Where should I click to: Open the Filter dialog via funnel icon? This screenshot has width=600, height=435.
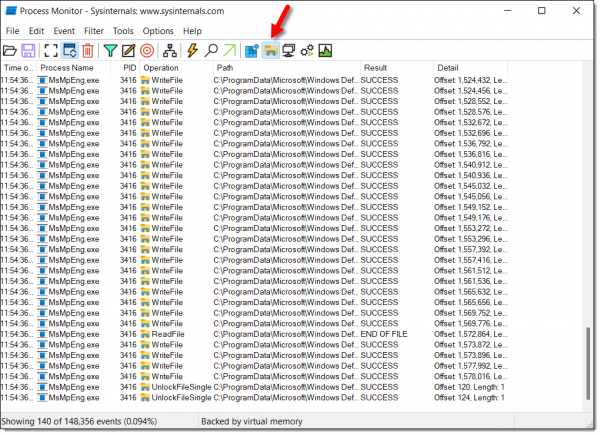point(110,51)
